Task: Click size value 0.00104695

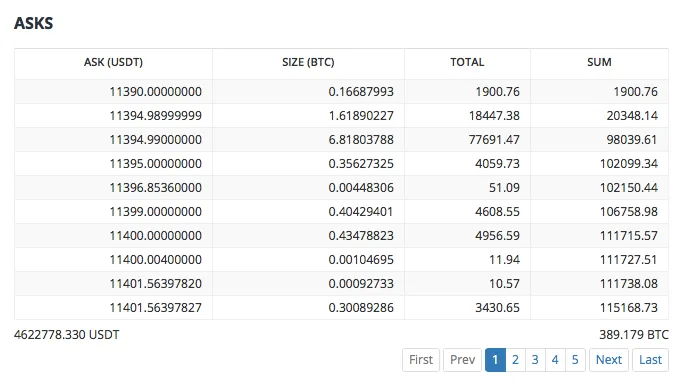Action: [361, 260]
